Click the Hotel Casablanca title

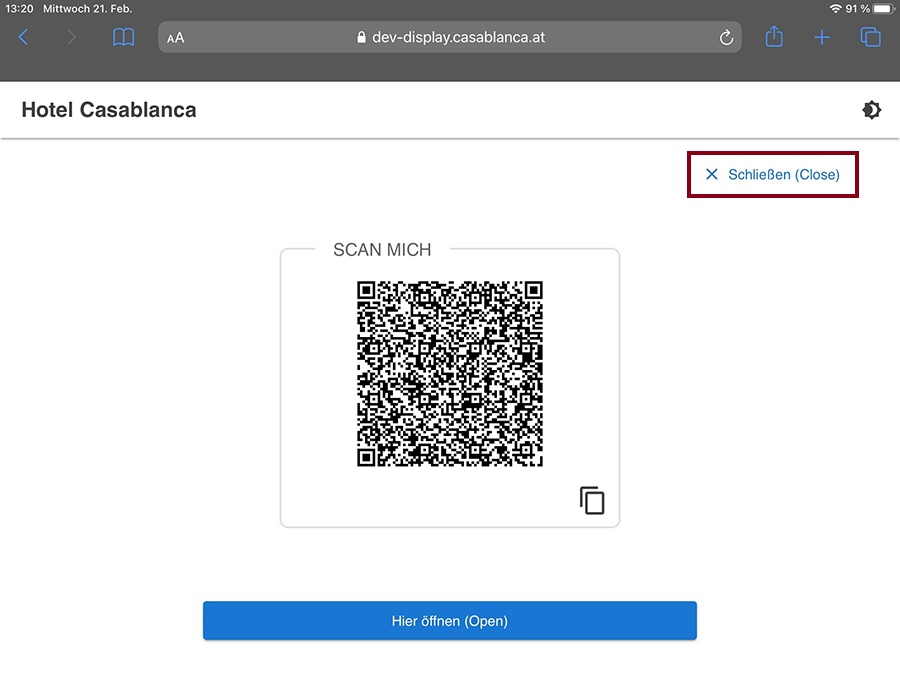tap(109, 110)
